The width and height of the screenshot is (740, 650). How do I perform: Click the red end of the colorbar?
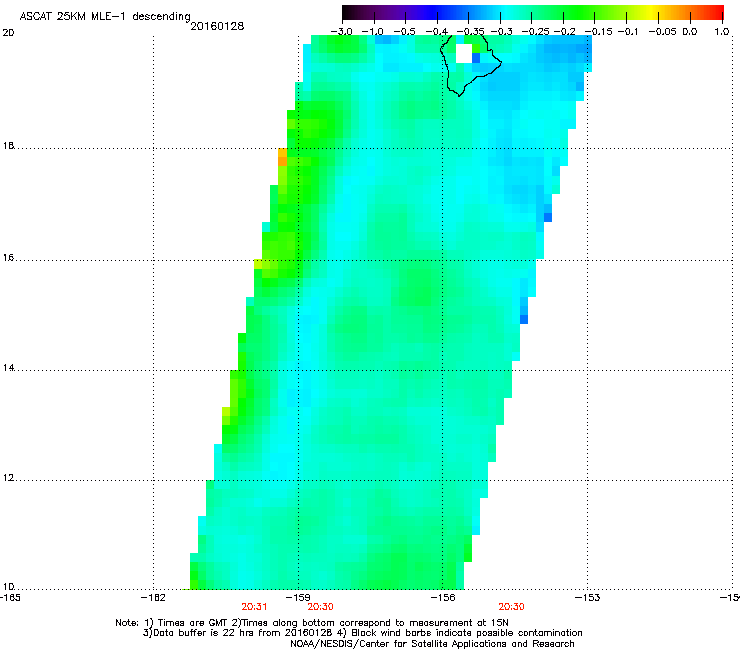(715, 13)
